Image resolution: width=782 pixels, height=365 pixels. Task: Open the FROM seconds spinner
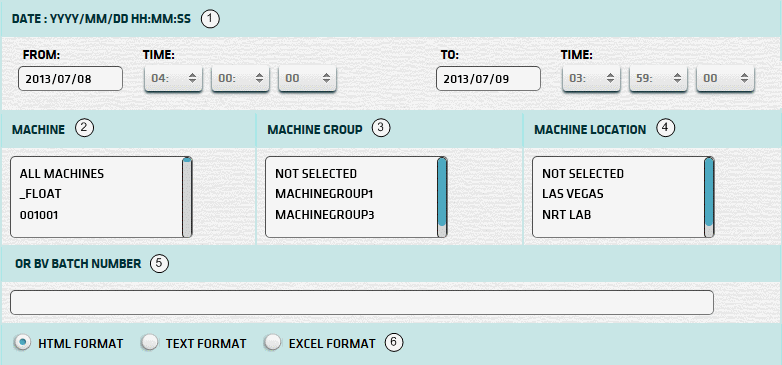pyautogui.click(x=307, y=78)
